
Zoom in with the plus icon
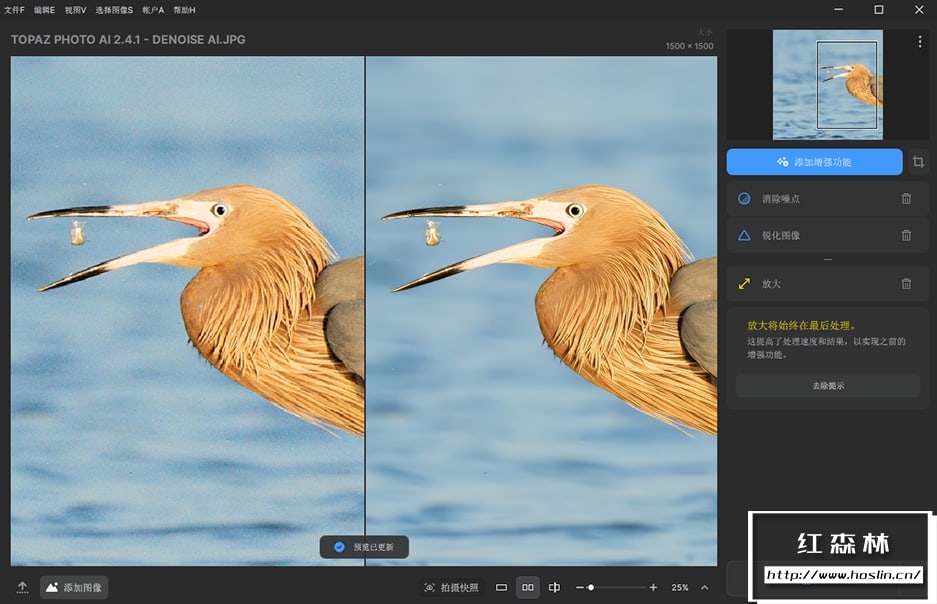(653, 588)
